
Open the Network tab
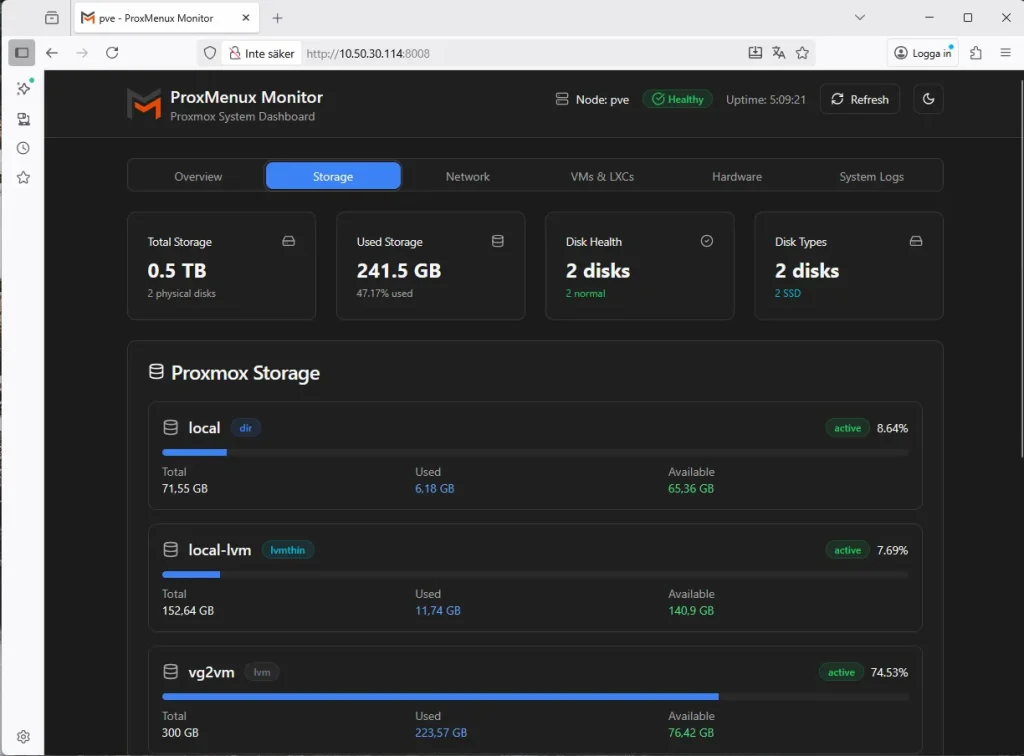click(x=467, y=176)
